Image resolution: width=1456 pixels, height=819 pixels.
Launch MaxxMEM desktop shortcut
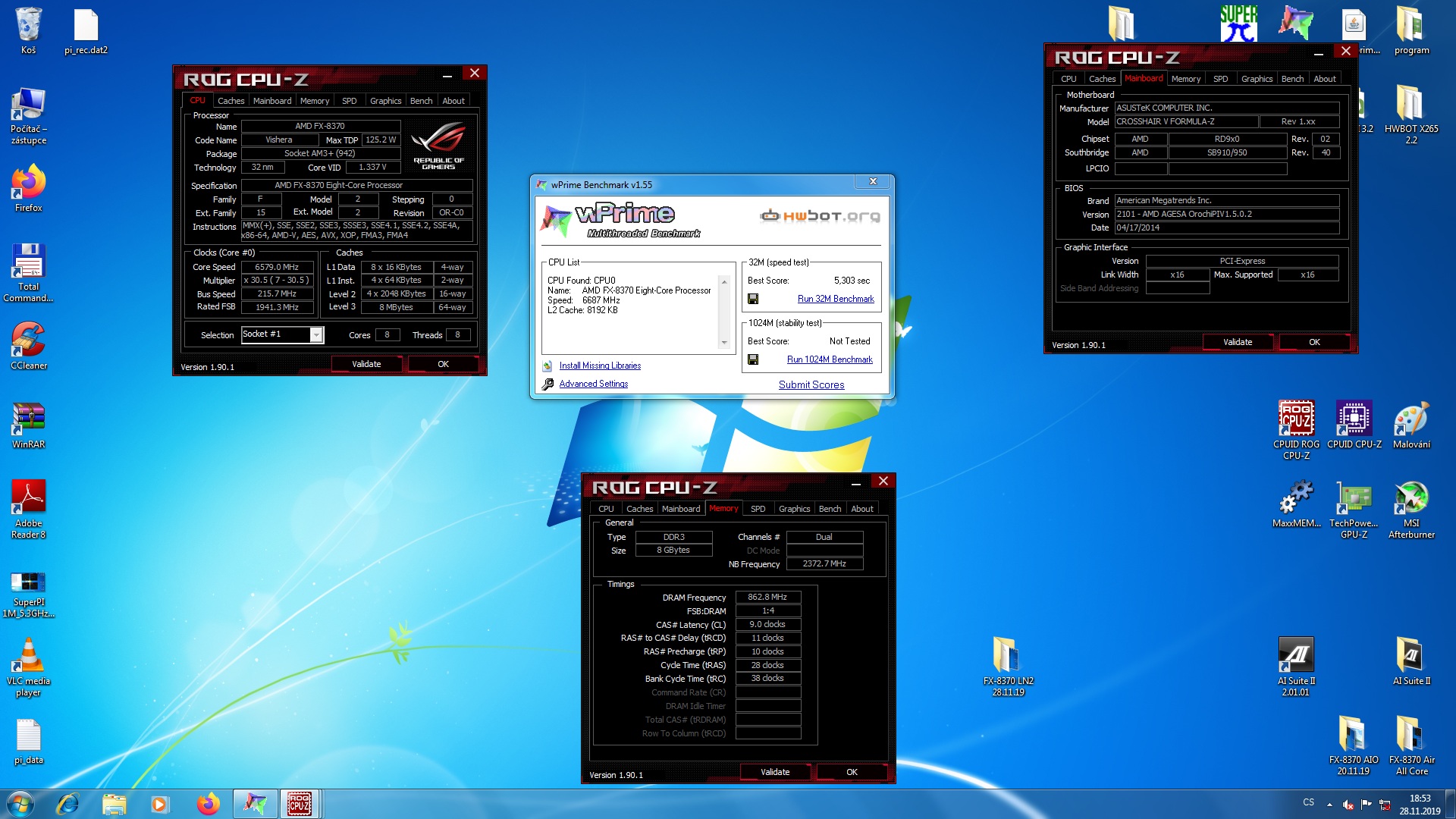[x=1296, y=504]
